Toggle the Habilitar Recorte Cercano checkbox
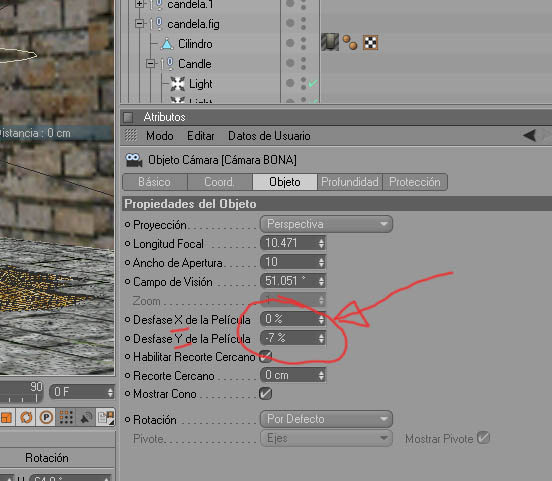 265,357
